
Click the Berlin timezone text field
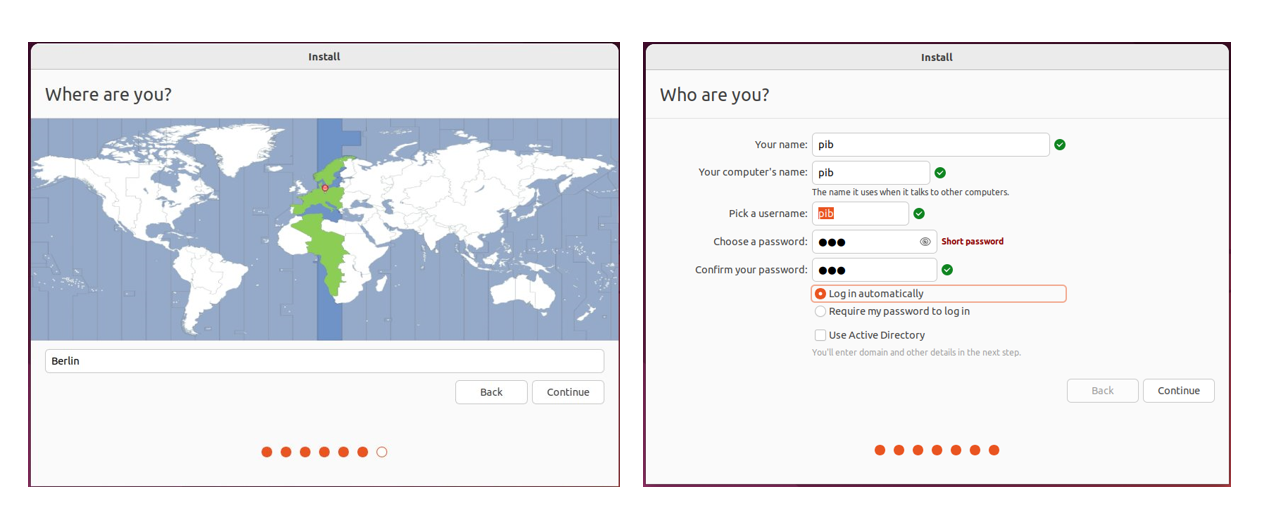(x=324, y=361)
